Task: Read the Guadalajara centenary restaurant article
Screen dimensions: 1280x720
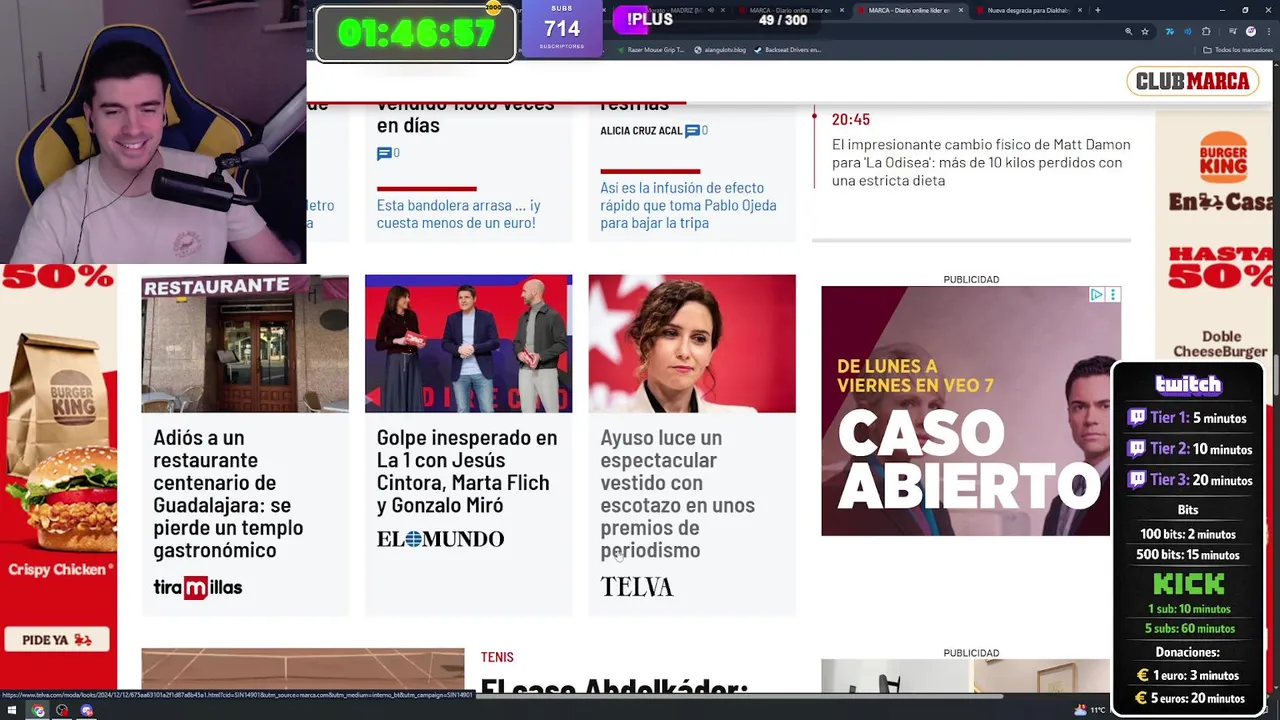Action: click(x=228, y=494)
